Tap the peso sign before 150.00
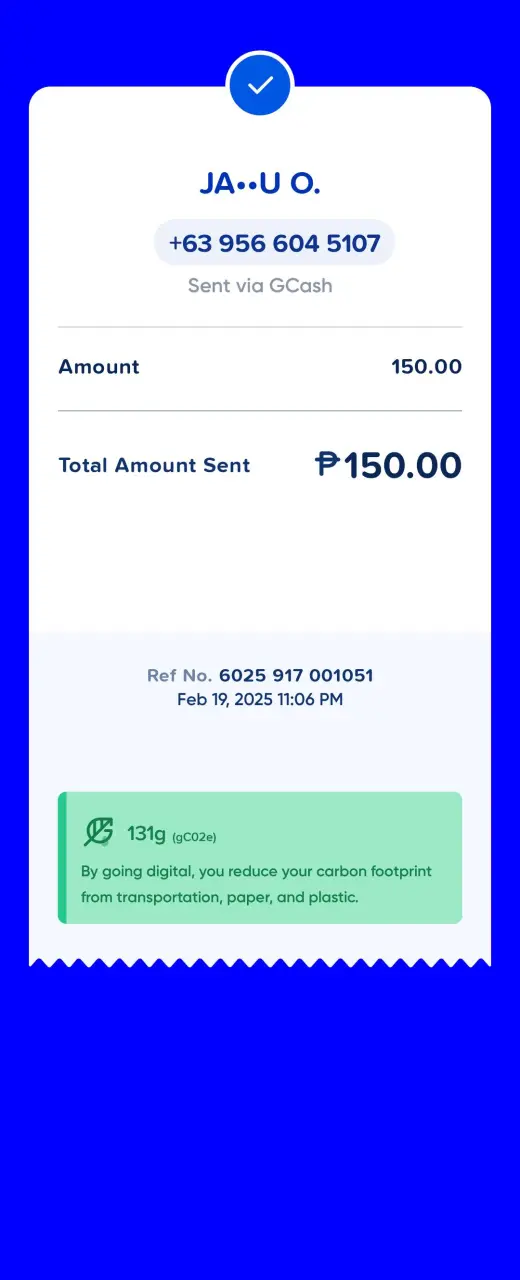520x1280 pixels. tap(329, 464)
